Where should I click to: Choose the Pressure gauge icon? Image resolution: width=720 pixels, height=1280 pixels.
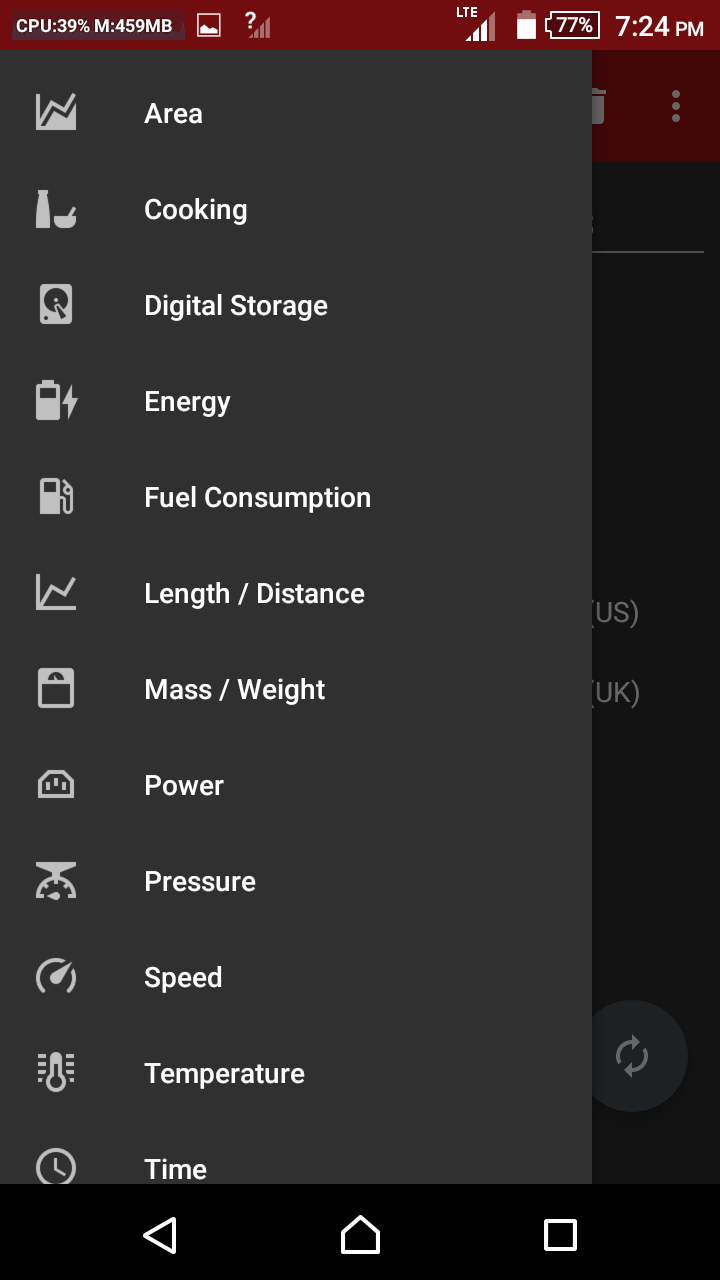tap(56, 881)
